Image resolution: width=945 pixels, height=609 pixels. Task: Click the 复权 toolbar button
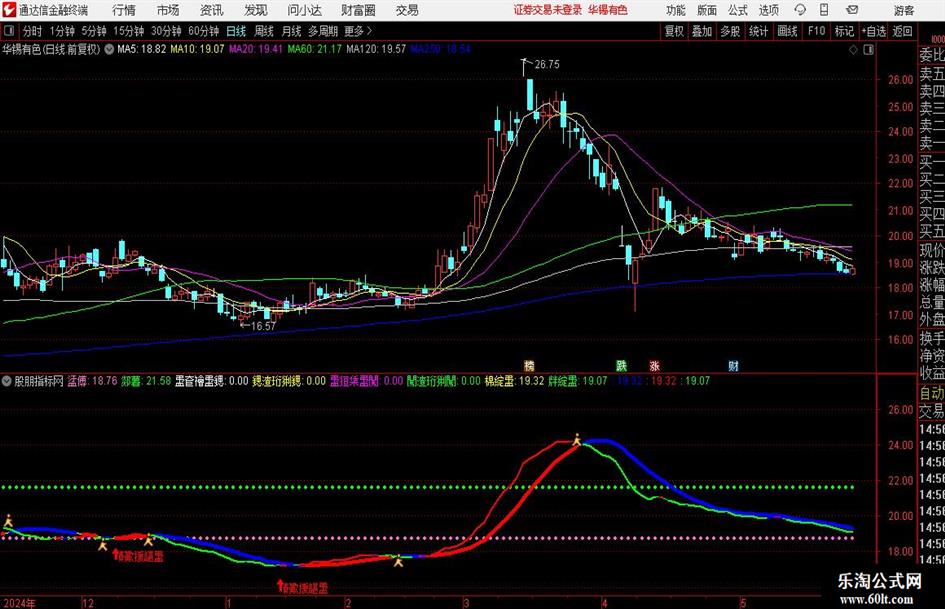[x=674, y=31]
